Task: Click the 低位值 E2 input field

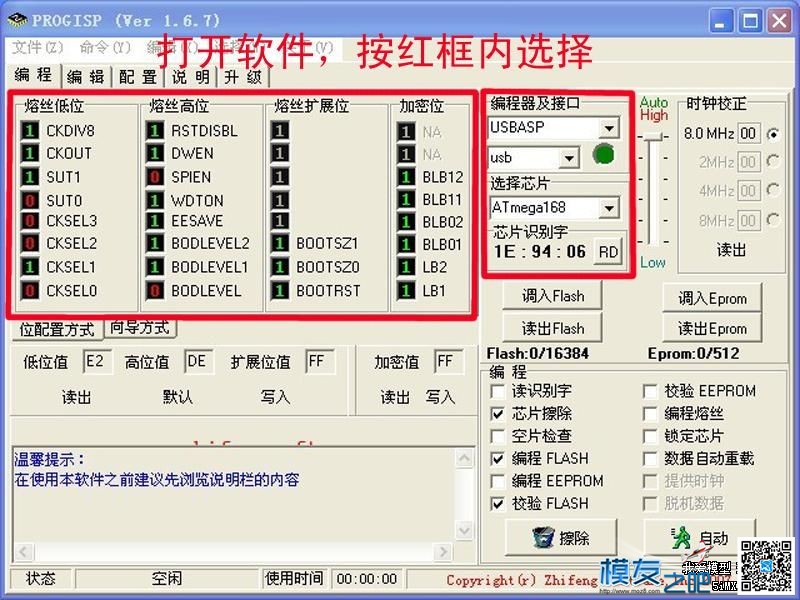Action: (97, 362)
